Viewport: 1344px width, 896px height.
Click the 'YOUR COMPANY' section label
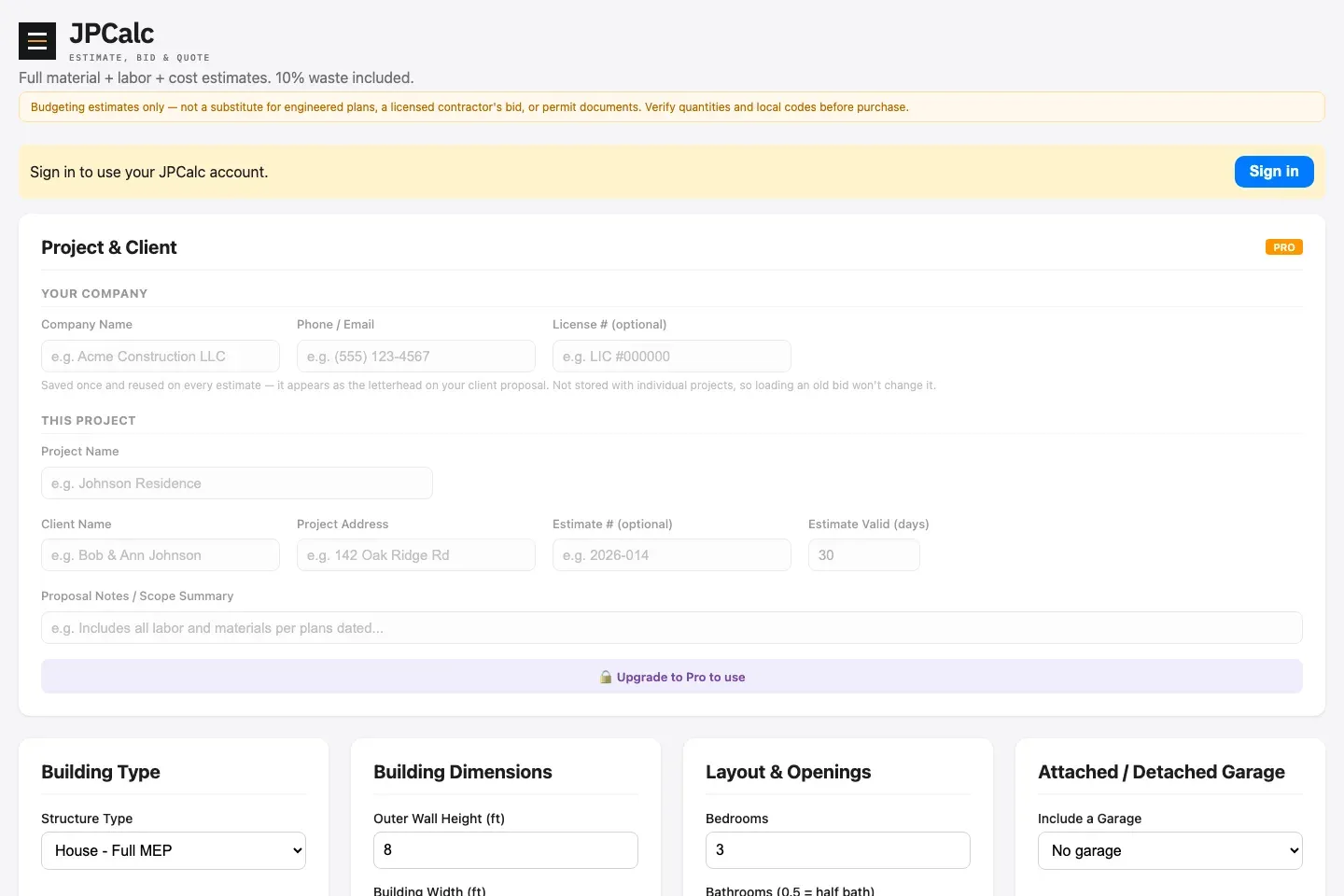click(94, 294)
